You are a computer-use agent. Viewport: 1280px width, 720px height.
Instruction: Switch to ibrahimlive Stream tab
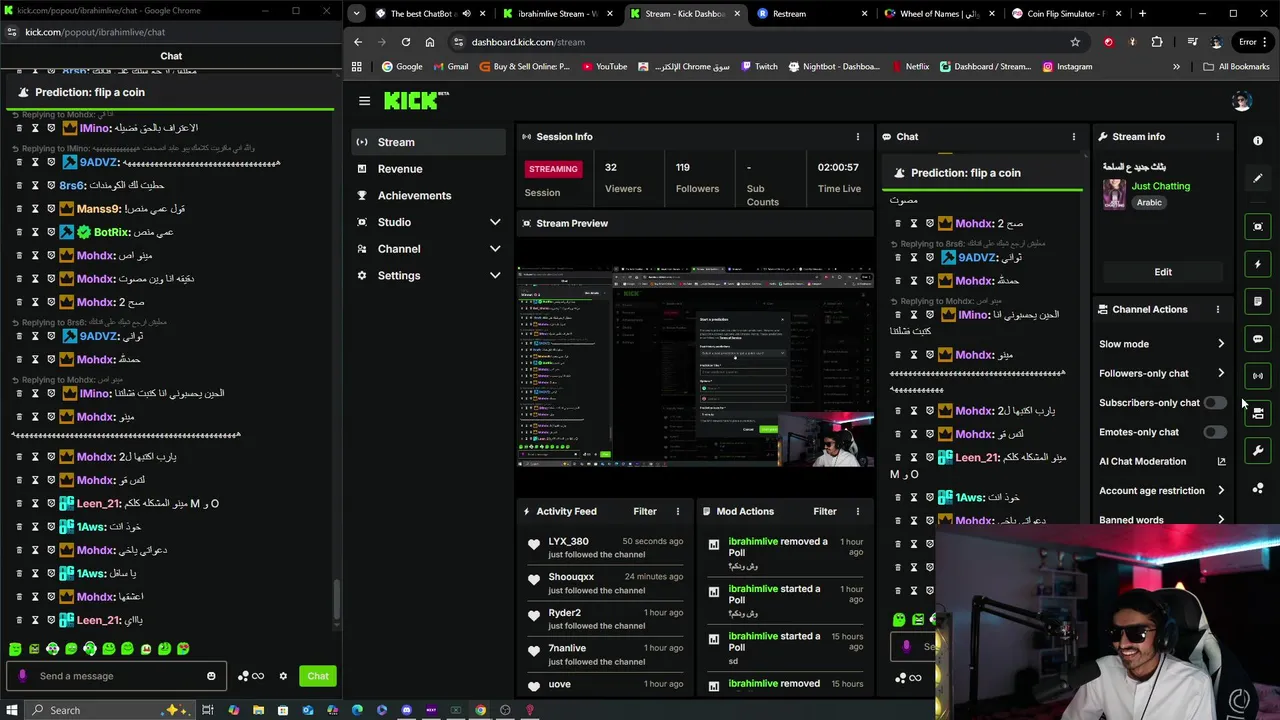(x=558, y=14)
